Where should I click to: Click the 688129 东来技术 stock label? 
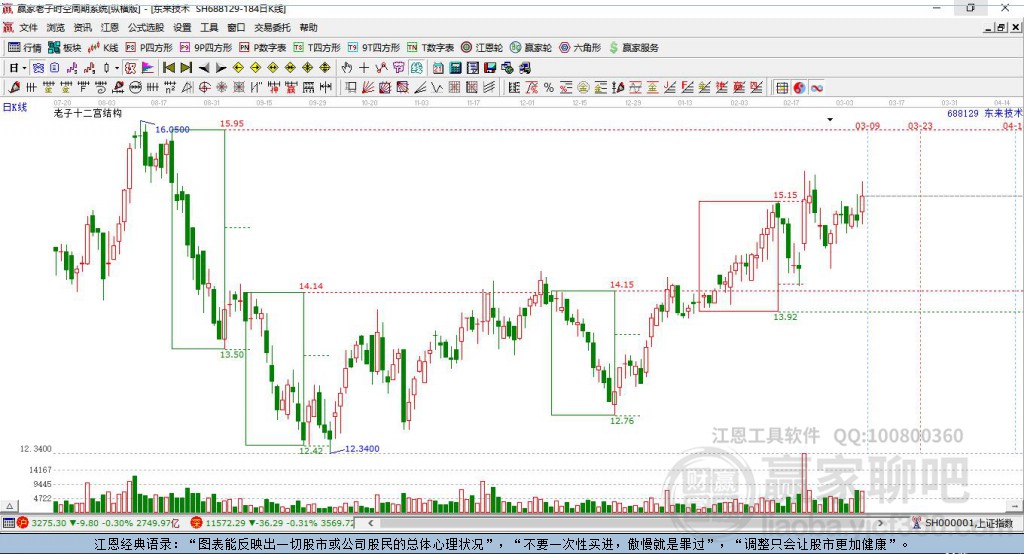984,113
